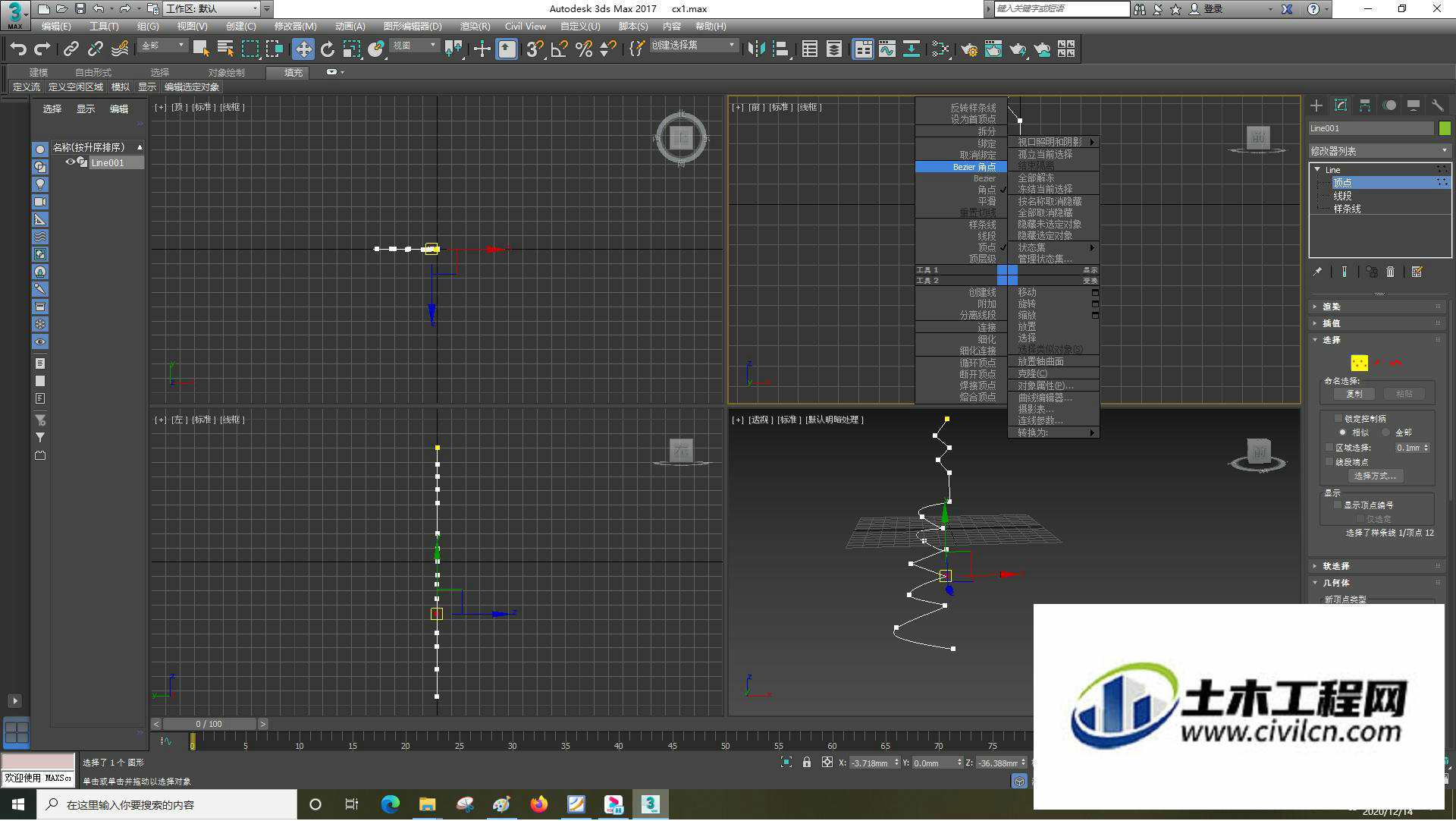Toggle the Angle Snap icon
Image resolution: width=1456 pixels, height=821 pixels.
point(560,49)
